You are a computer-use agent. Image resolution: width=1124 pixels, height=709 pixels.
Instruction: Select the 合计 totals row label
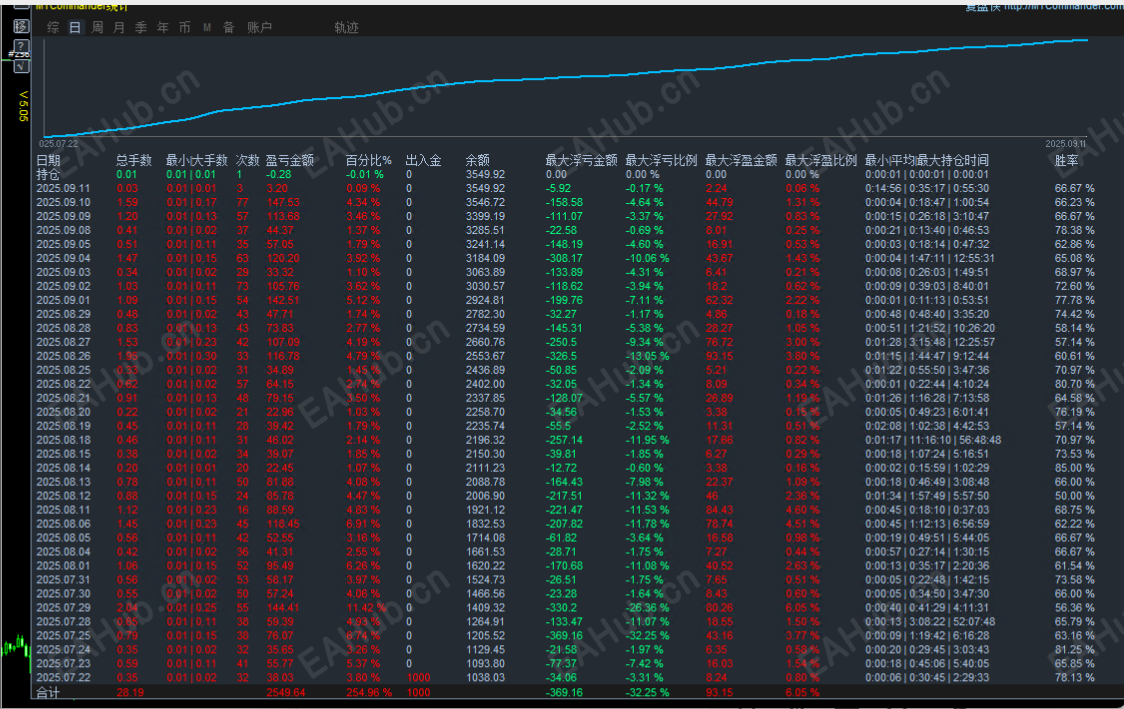(48, 693)
